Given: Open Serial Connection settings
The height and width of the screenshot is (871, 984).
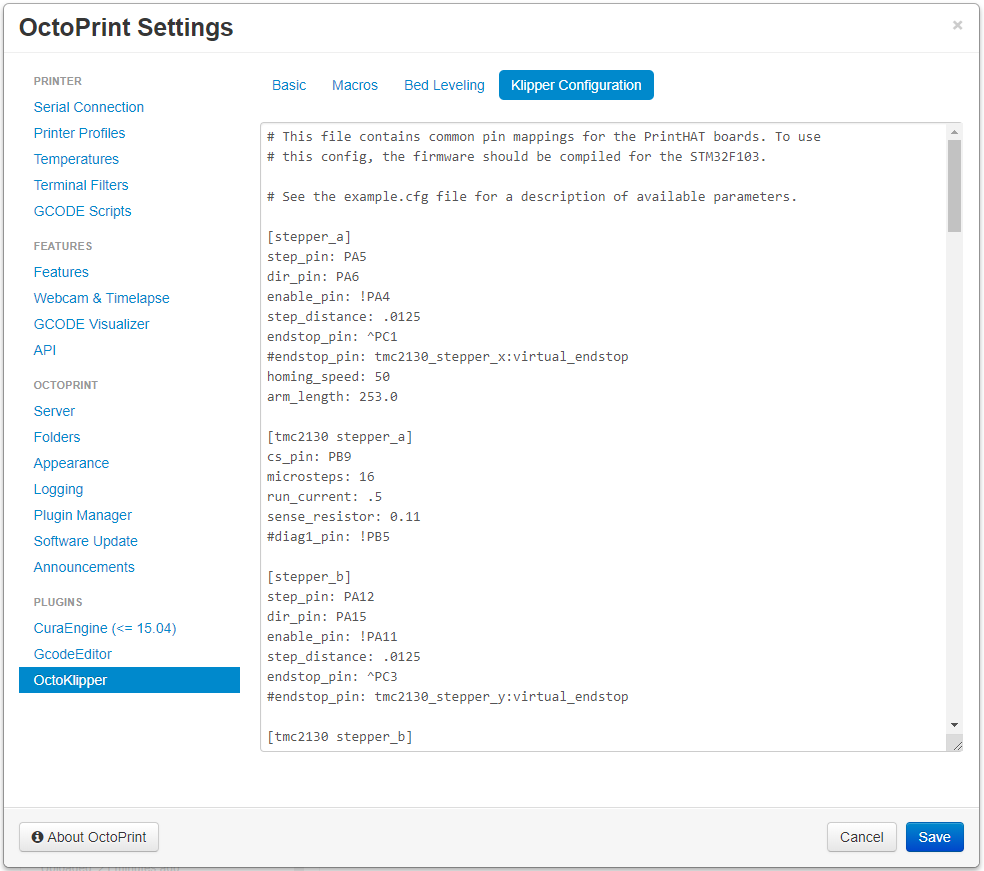Looking at the screenshot, I should pyautogui.click(x=88, y=107).
